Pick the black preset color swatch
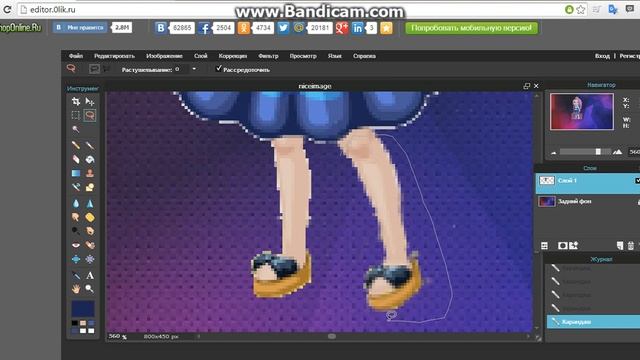640x360 pixels. (75, 323)
